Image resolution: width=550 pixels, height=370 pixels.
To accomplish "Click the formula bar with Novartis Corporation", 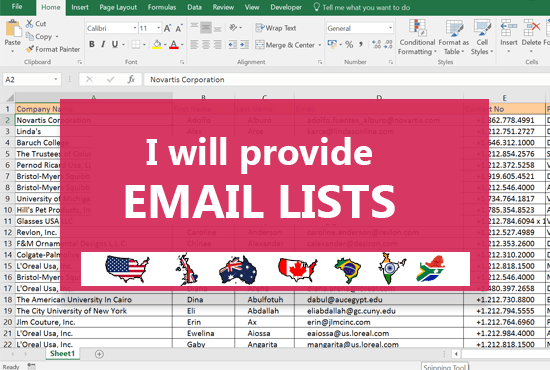I will click(347, 80).
